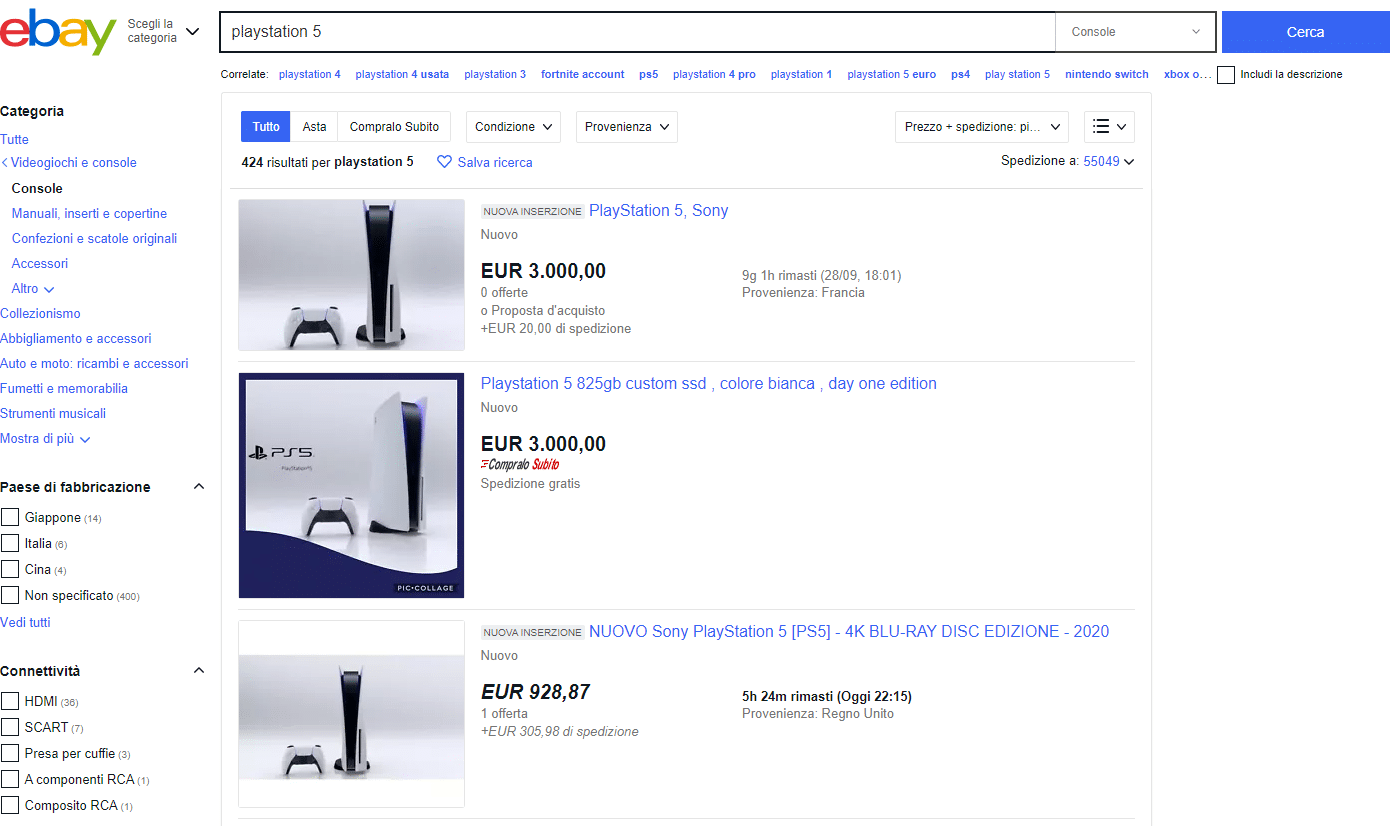Open Playstation 5 825gb custom ssd listing

(709, 384)
